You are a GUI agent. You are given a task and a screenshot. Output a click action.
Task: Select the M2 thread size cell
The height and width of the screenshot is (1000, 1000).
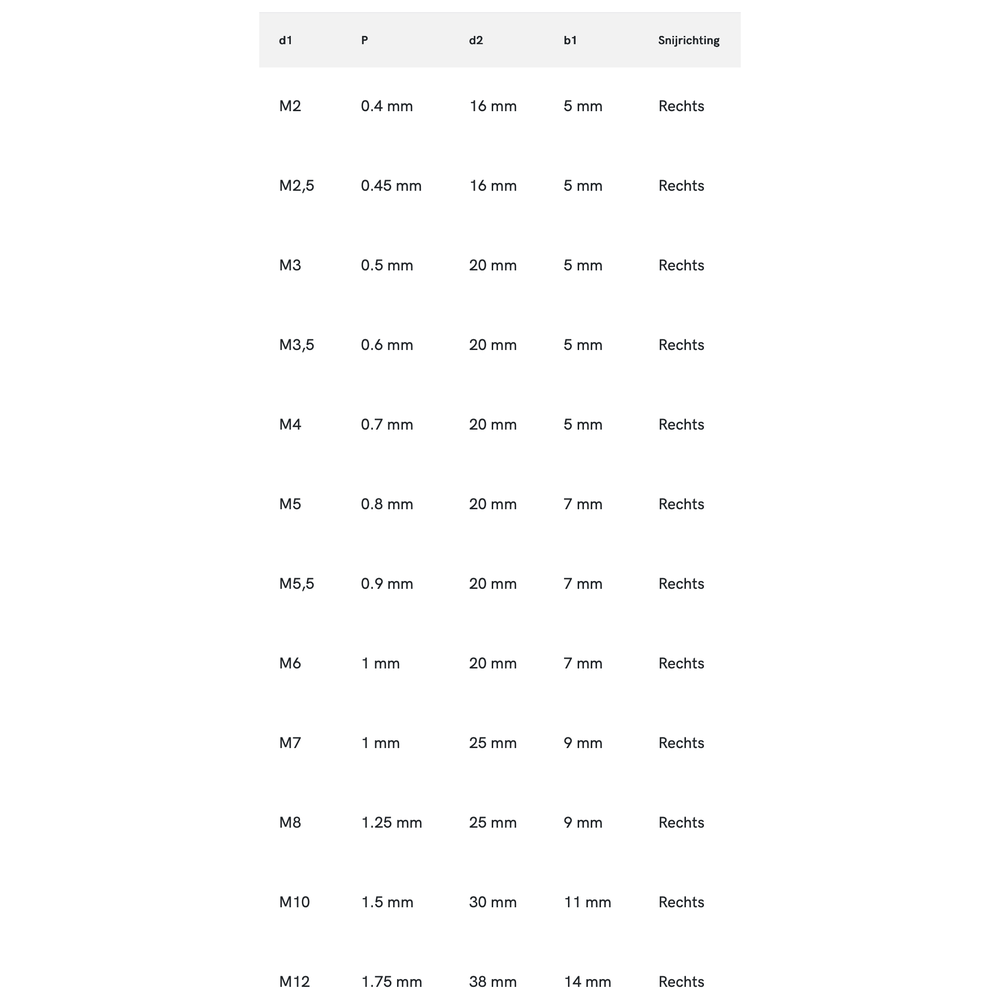(290, 106)
